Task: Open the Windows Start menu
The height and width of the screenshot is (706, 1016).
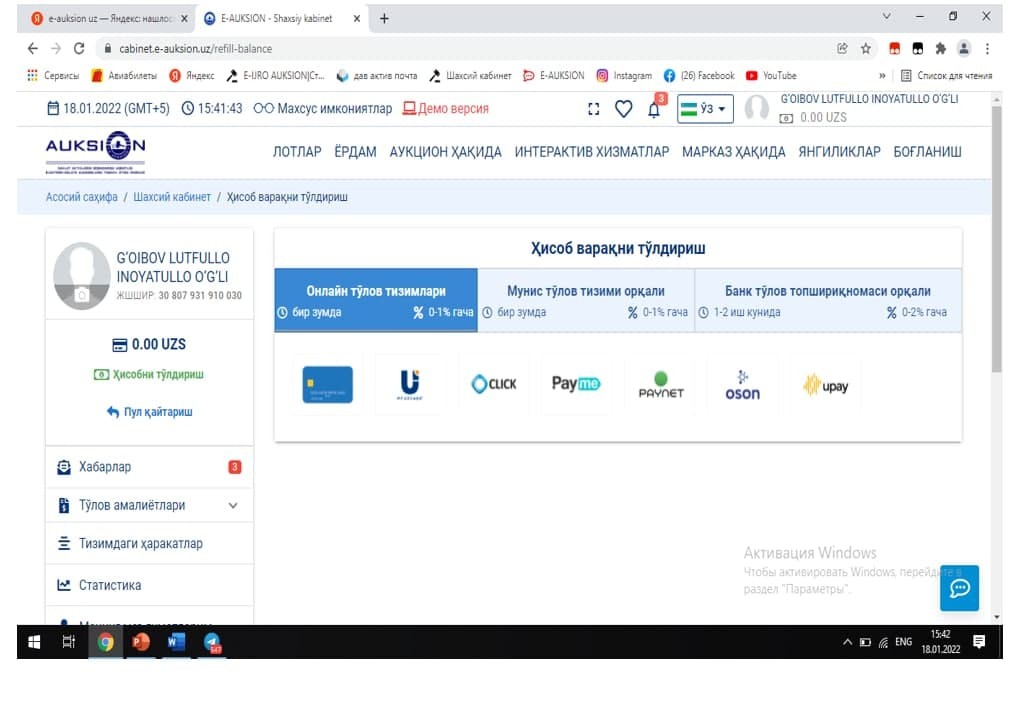Action: point(34,642)
